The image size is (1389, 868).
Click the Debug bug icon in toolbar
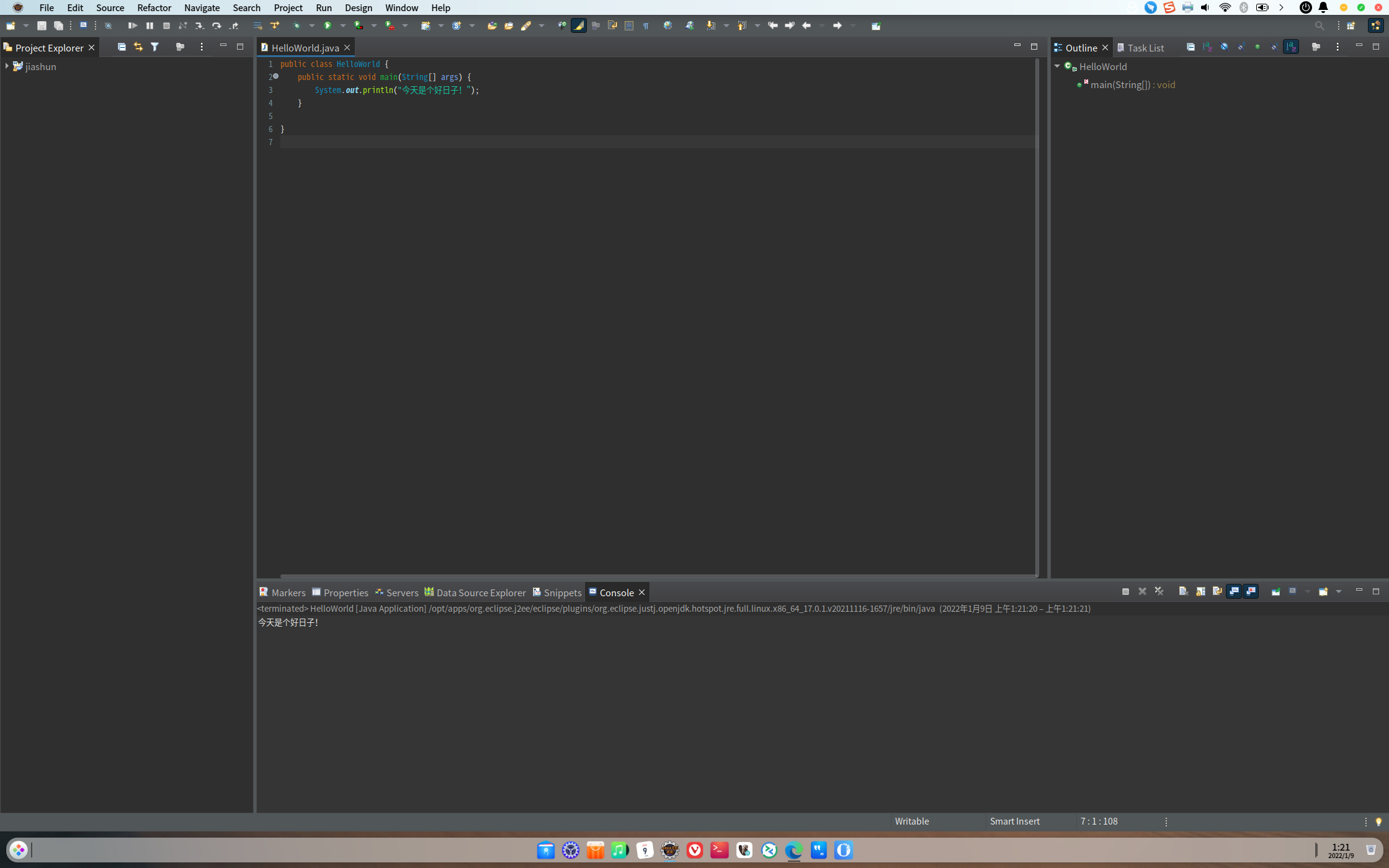pyautogui.click(x=297, y=25)
